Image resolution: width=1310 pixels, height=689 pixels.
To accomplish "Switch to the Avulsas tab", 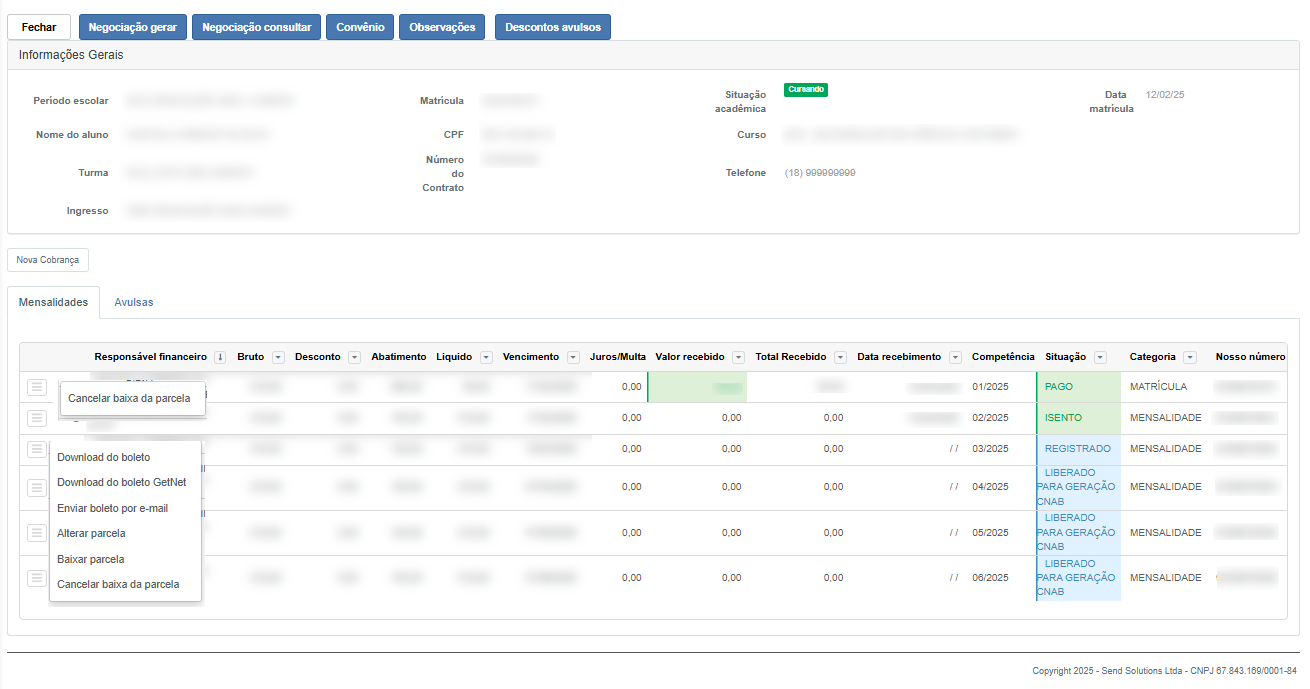I will (x=134, y=302).
